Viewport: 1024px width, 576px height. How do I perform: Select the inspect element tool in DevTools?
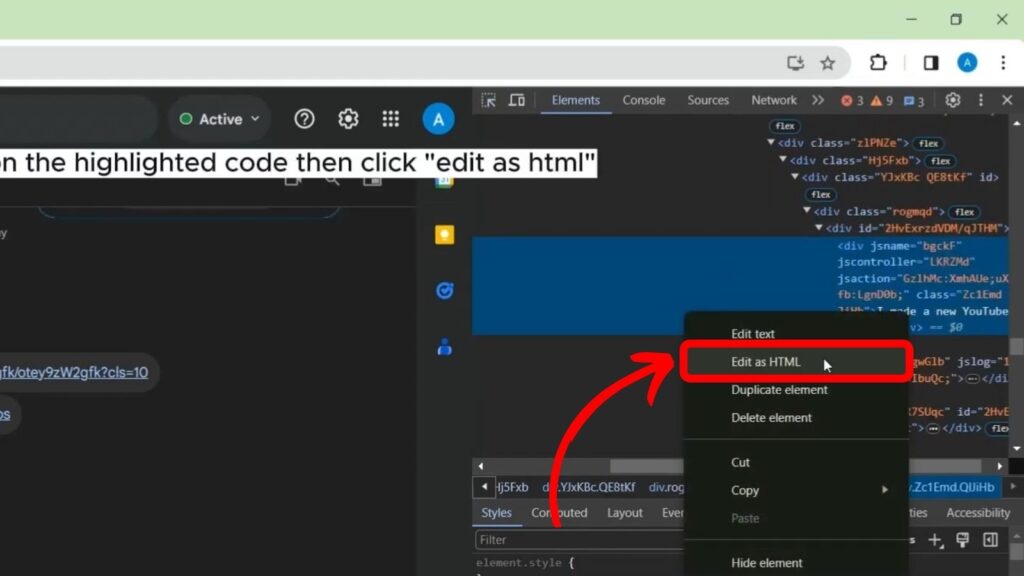(488, 100)
